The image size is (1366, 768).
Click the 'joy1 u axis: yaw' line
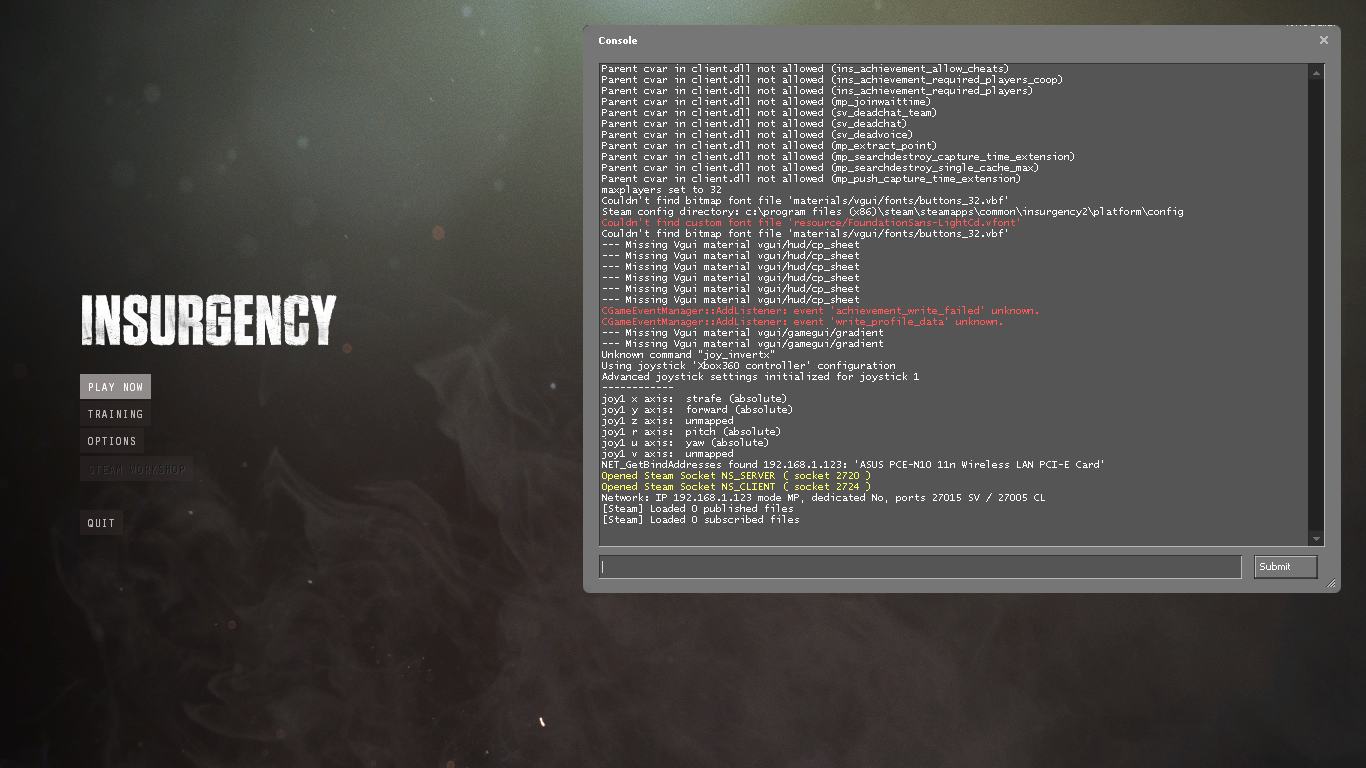pos(685,443)
